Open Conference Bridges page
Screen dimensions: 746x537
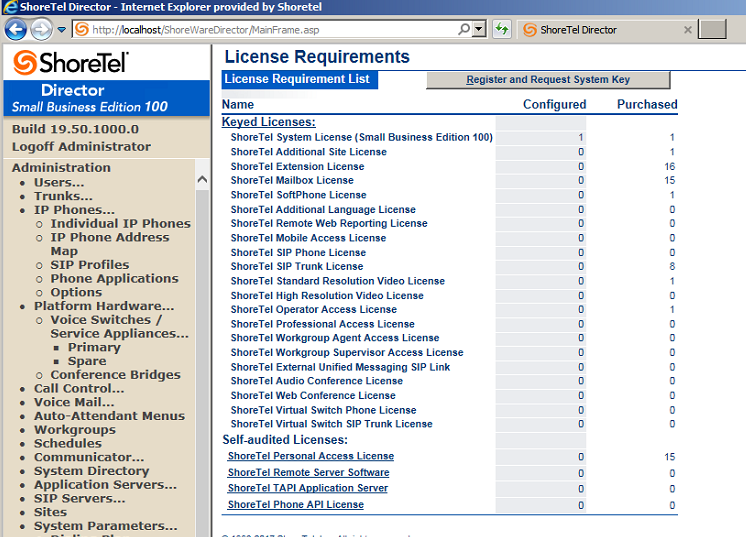click(116, 375)
